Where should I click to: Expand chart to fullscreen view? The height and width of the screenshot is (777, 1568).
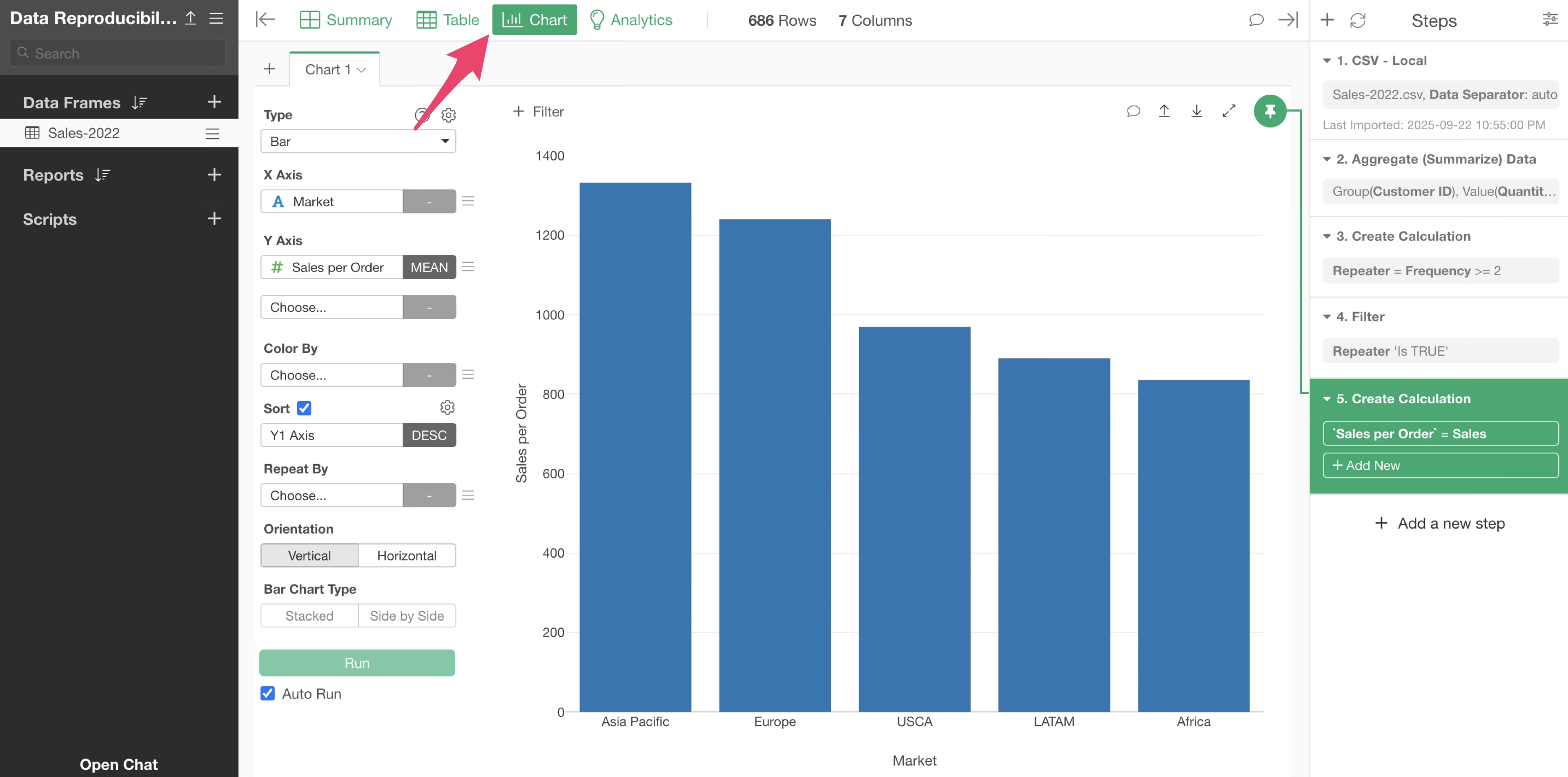tap(1228, 111)
